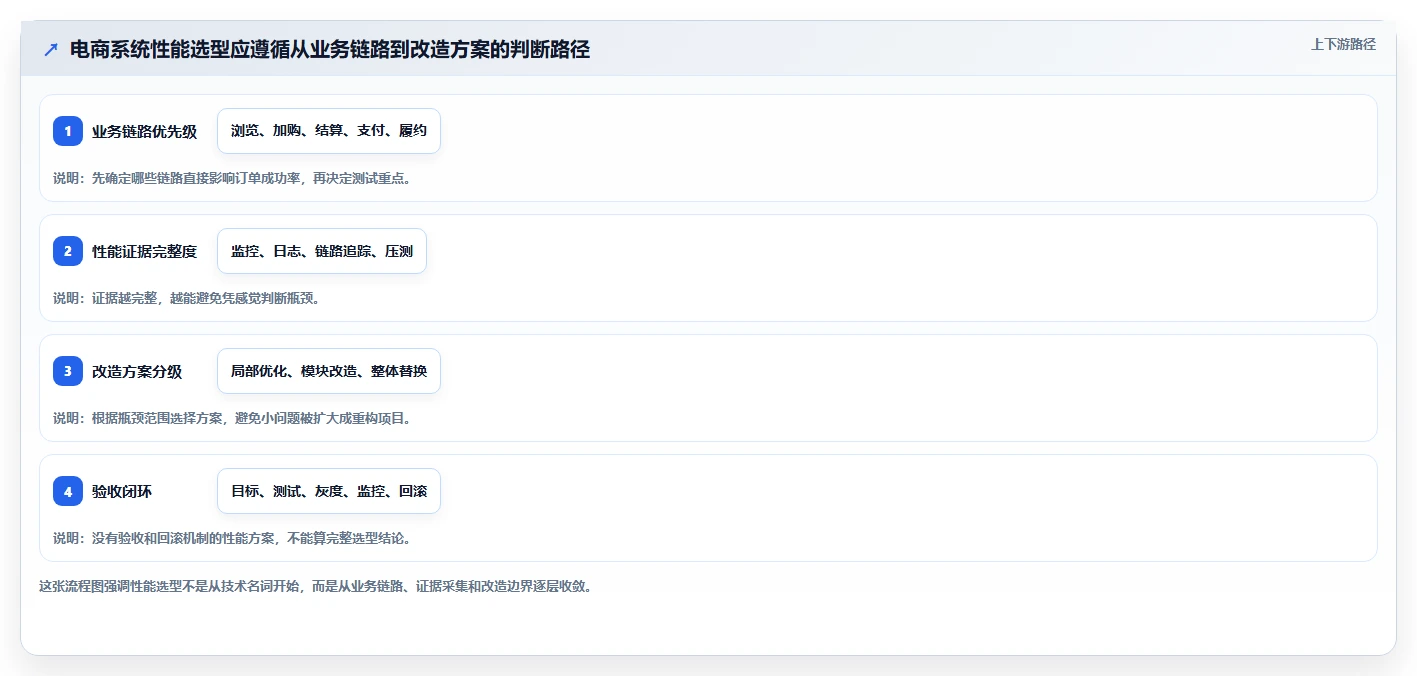Click the flowchart title about 电商系统性能选型
The image size is (1417, 676).
[330, 50]
